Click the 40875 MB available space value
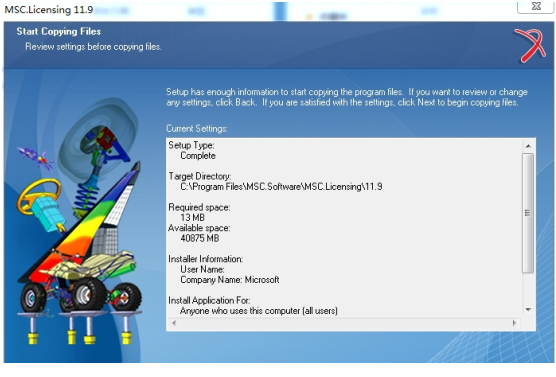 click(x=200, y=238)
